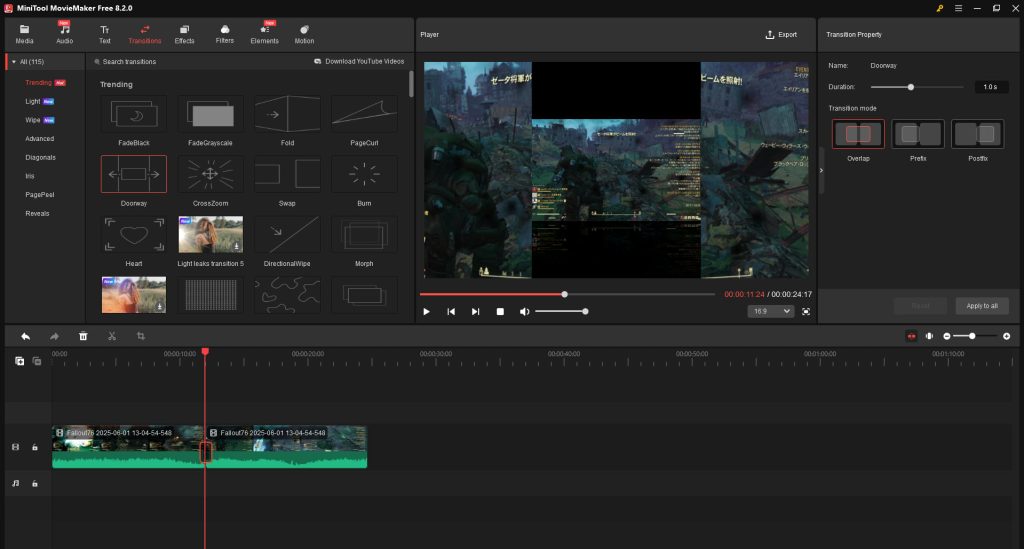This screenshot has width=1024, height=549.
Task: Open the hamburger main menu
Action: pyautogui.click(x=958, y=8)
